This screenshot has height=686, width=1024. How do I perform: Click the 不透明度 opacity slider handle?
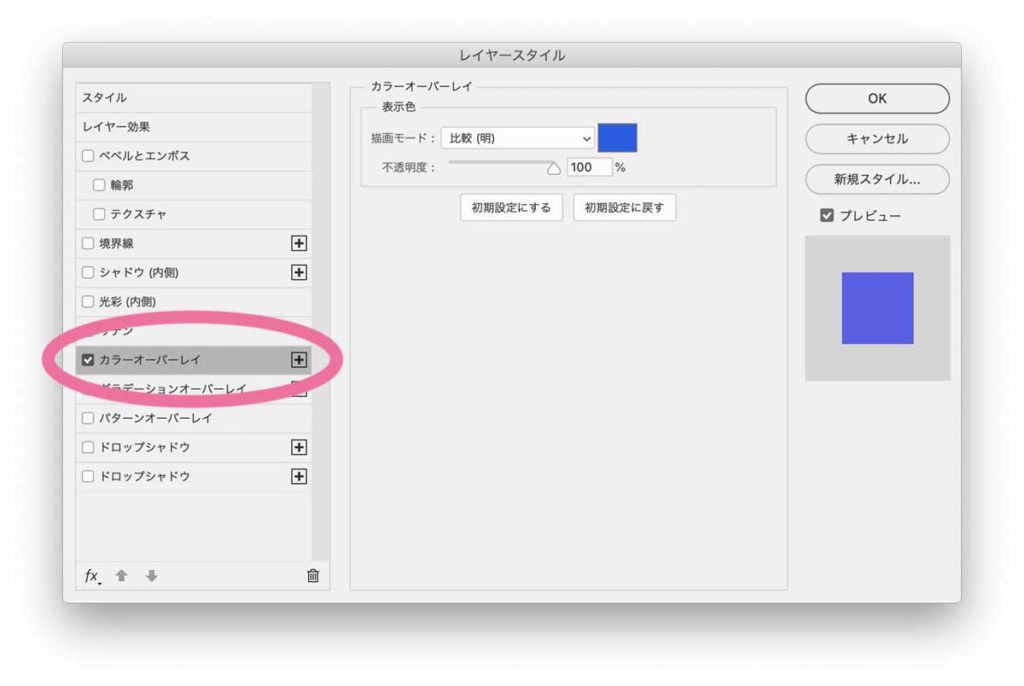point(553,168)
